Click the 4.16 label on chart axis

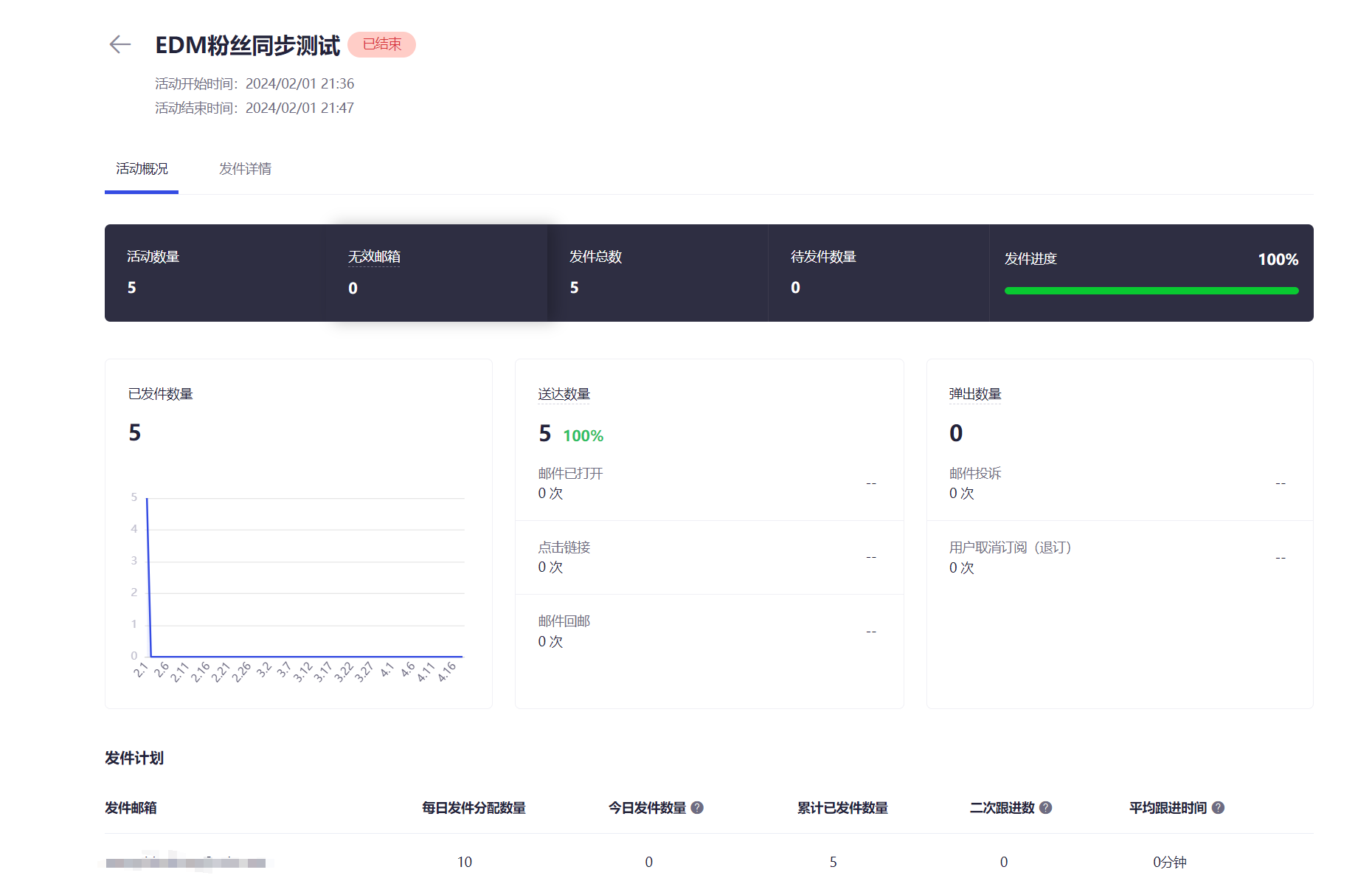[x=447, y=672]
